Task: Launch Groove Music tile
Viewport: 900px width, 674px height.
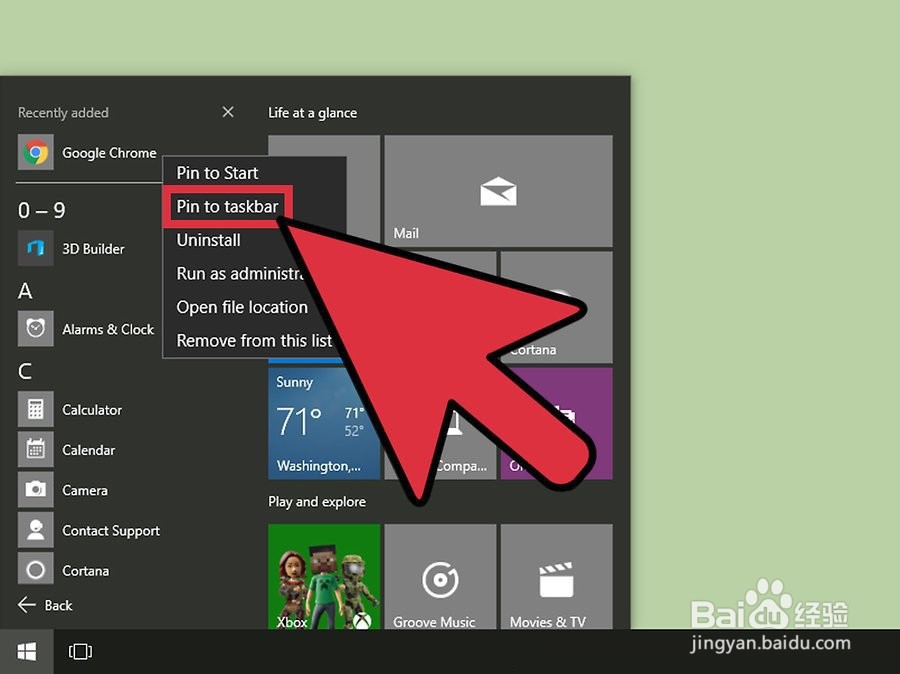Action: coord(440,578)
